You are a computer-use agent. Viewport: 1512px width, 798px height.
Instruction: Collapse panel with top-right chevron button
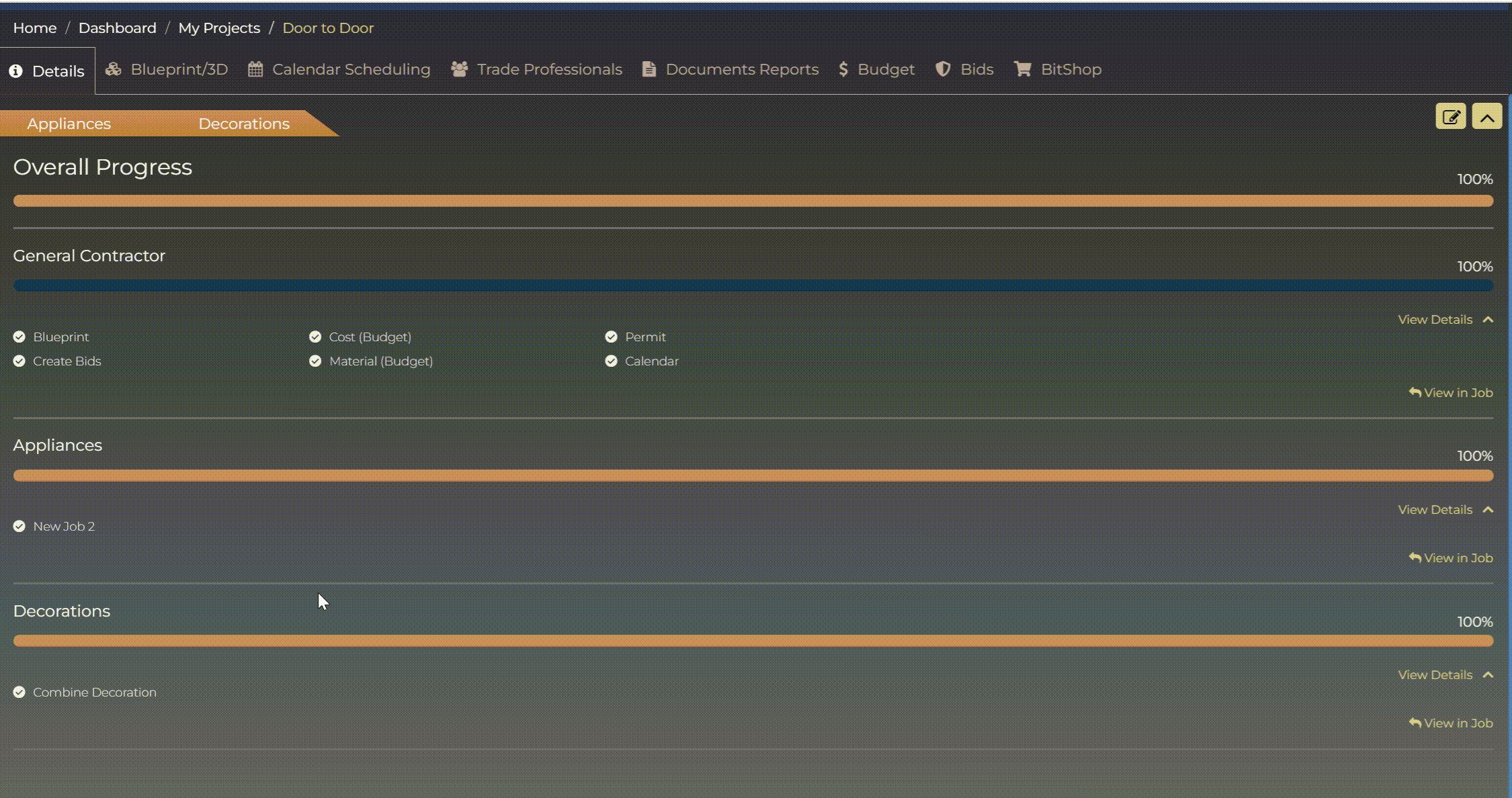[1486, 117]
